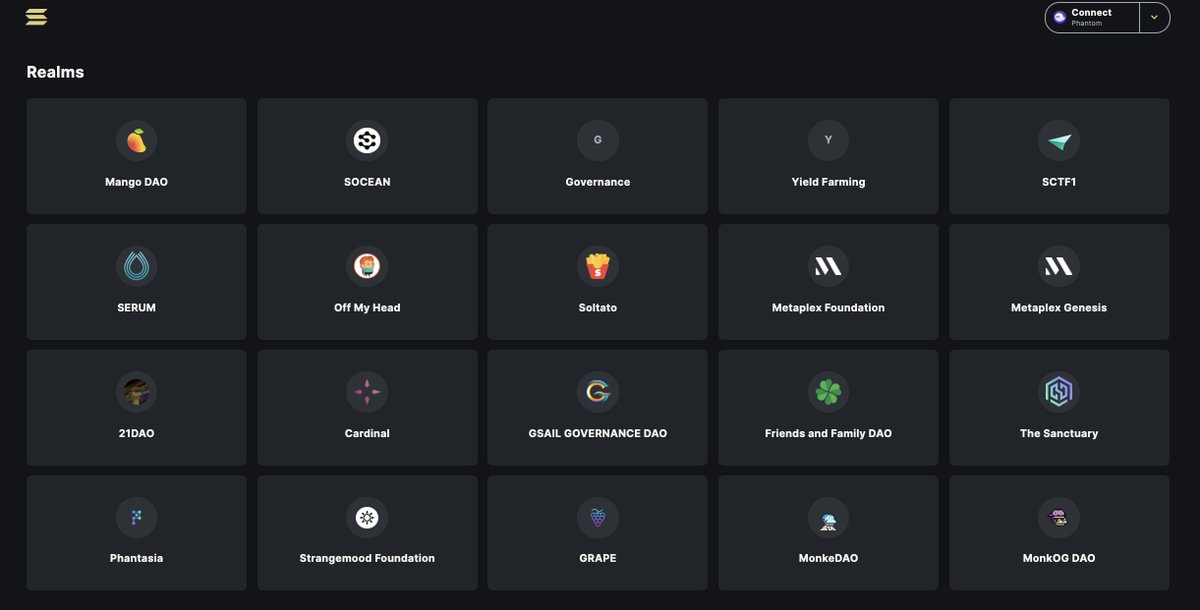Open the Friends and Family DAO label
Screen dimensions: 1200x610
click(x=828, y=434)
